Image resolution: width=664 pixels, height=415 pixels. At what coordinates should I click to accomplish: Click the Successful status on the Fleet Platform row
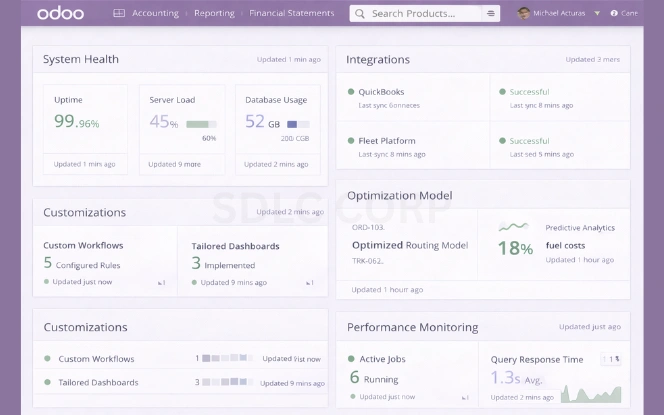(529, 141)
